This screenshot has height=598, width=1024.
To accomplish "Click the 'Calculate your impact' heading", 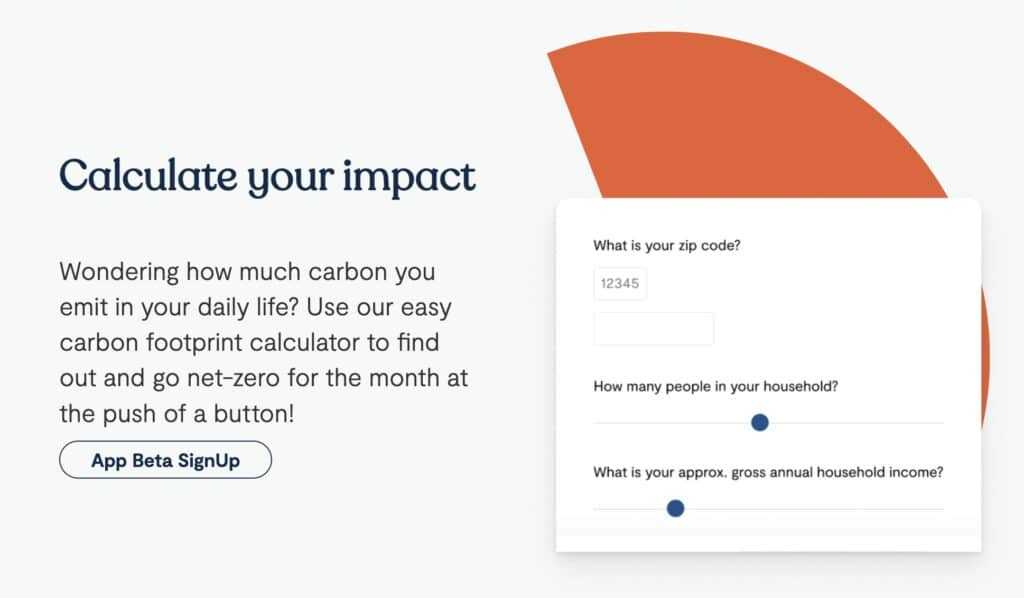I will click(x=267, y=176).
